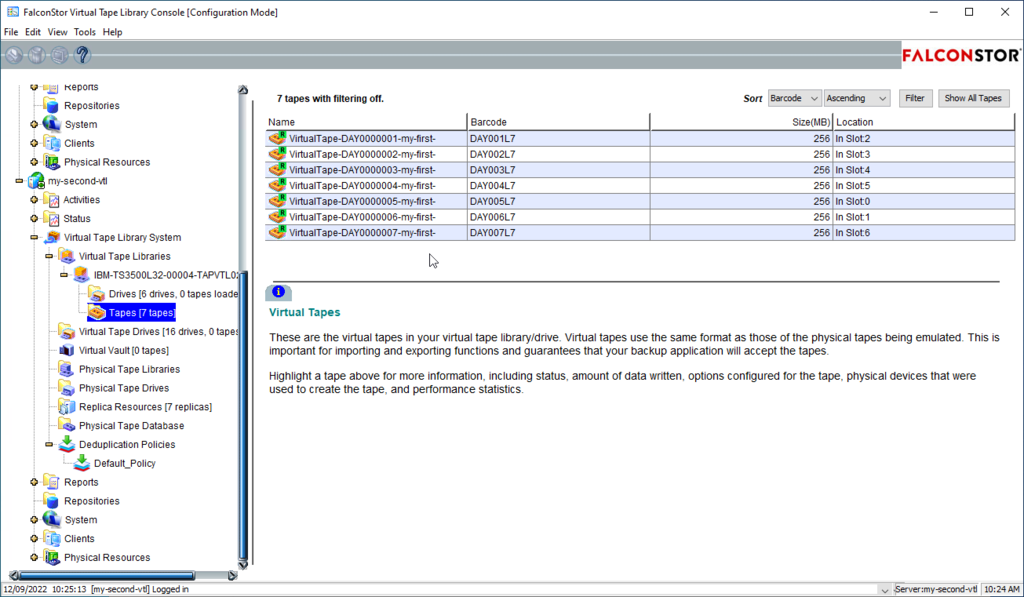The width and height of the screenshot is (1024, 597).
Task: Click barcode cell DAY006L7
Action: click(x=558, y=217)
